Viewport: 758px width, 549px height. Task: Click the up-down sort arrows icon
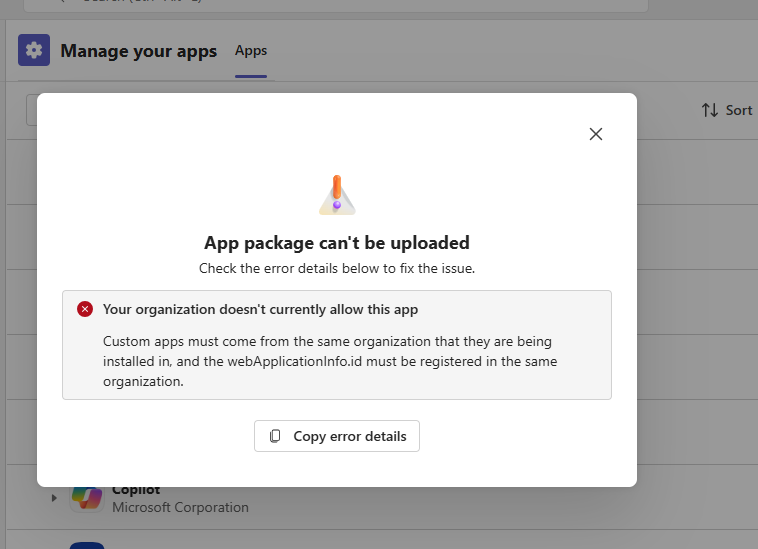pos(710,110)
